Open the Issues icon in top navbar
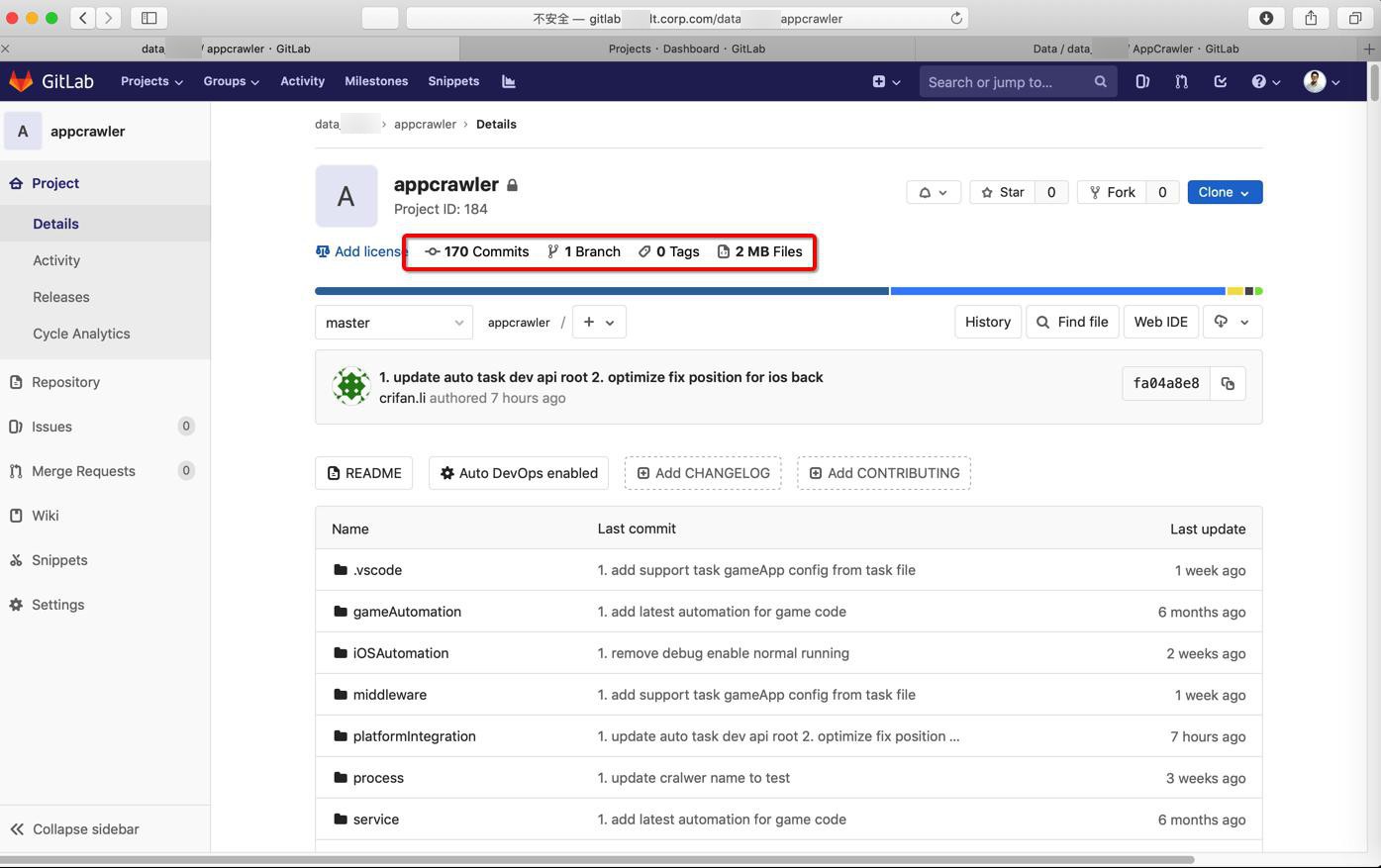Viewport: 1381px width, 868px height. coord(1142,82)
